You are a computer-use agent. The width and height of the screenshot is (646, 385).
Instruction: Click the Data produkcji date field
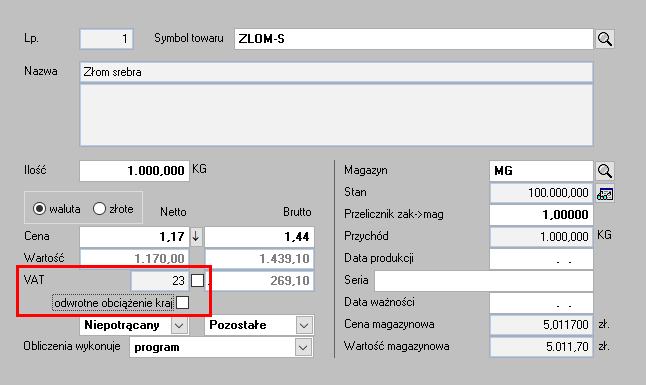(x=541, y=258)
